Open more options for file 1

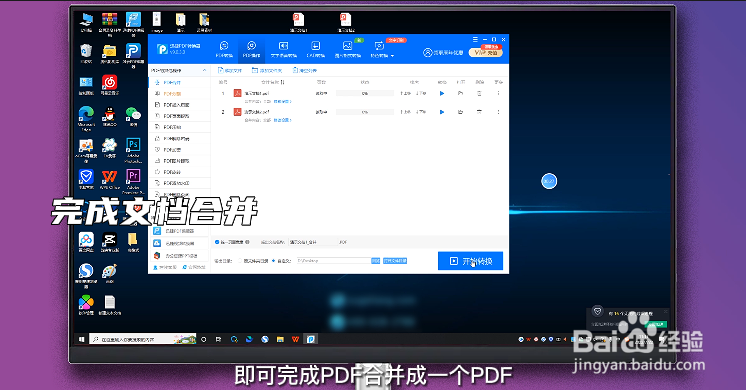(498, 93)
